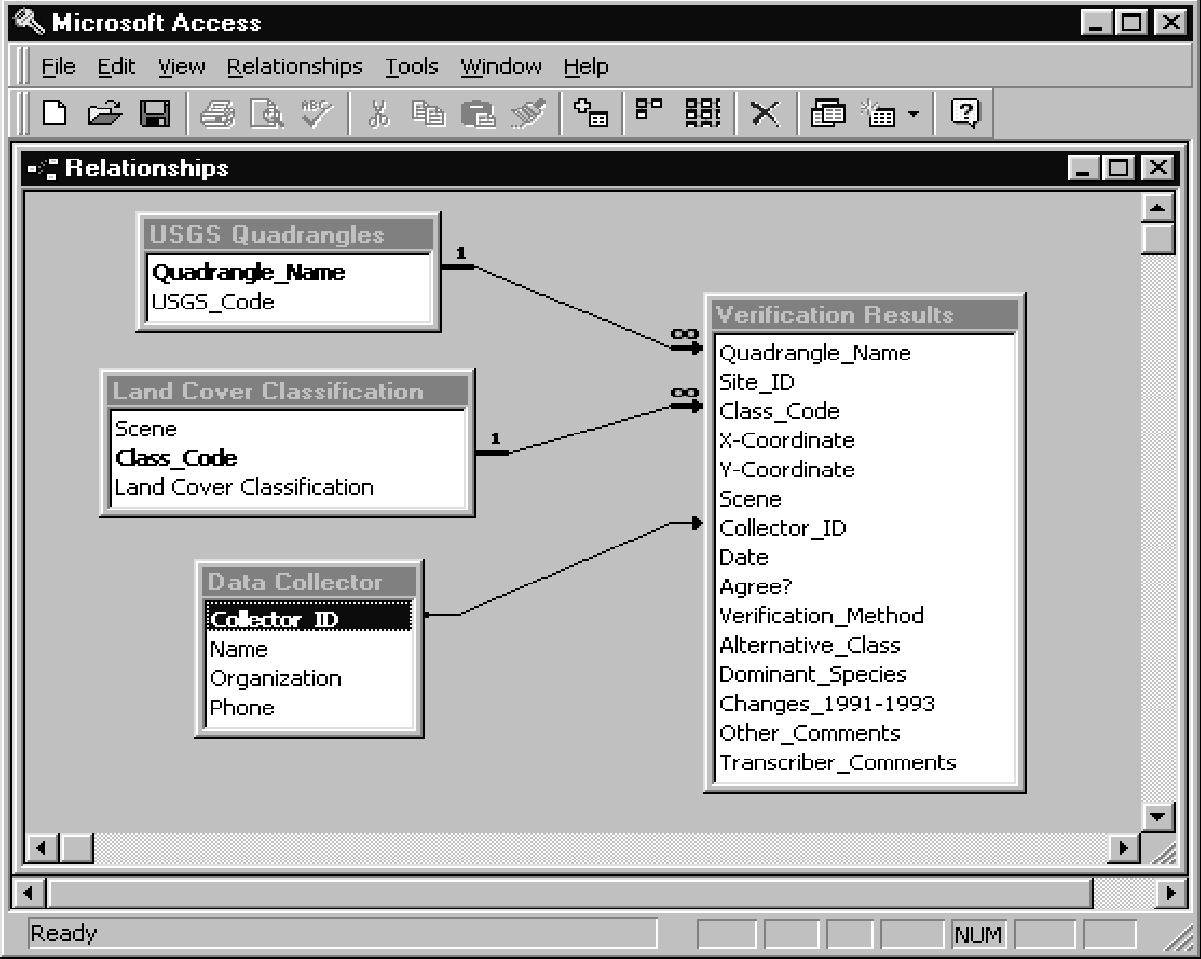Open the Tools menu
Screen dimensions: 1201x959
(x=412, y=67)
